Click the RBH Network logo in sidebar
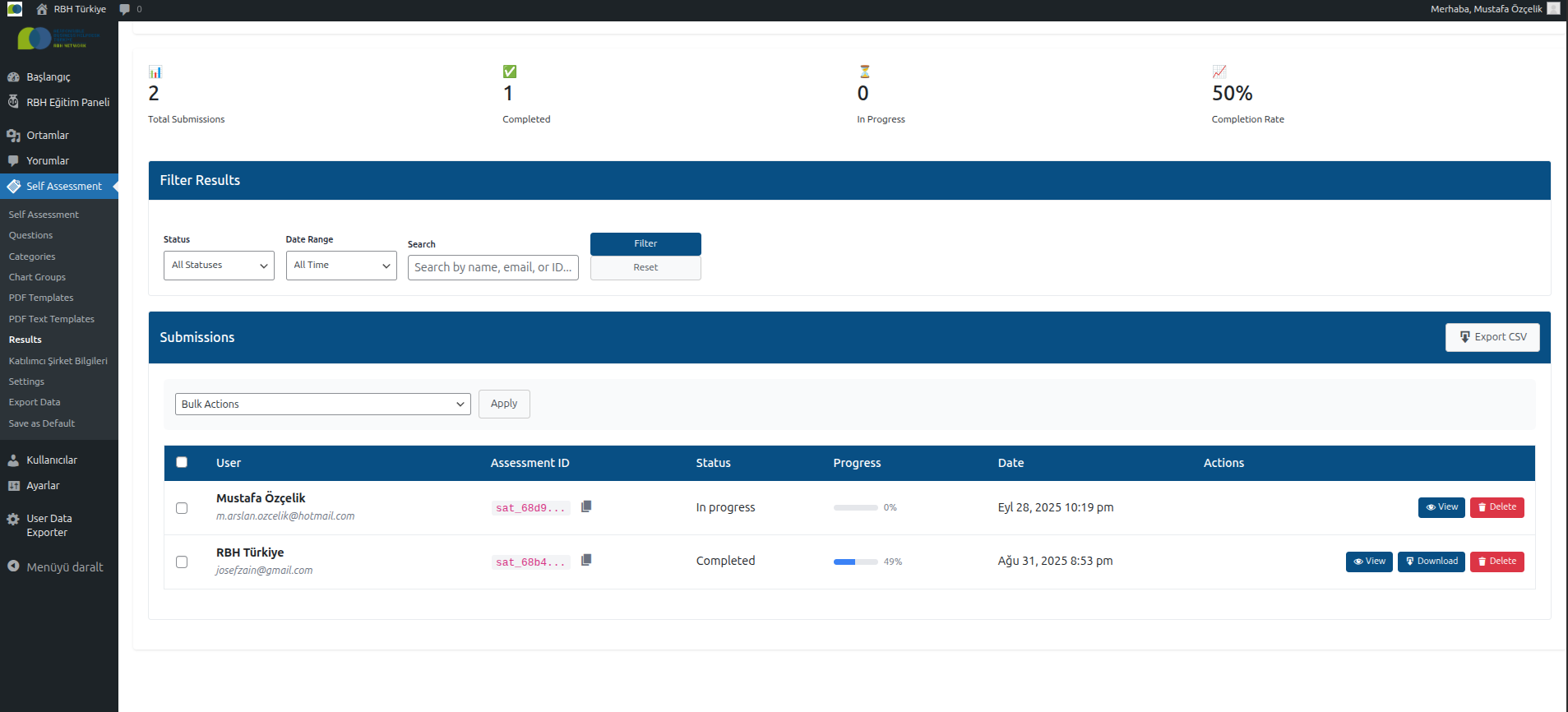Screen dimensions: 1568x712 click(x=59, y=38)
